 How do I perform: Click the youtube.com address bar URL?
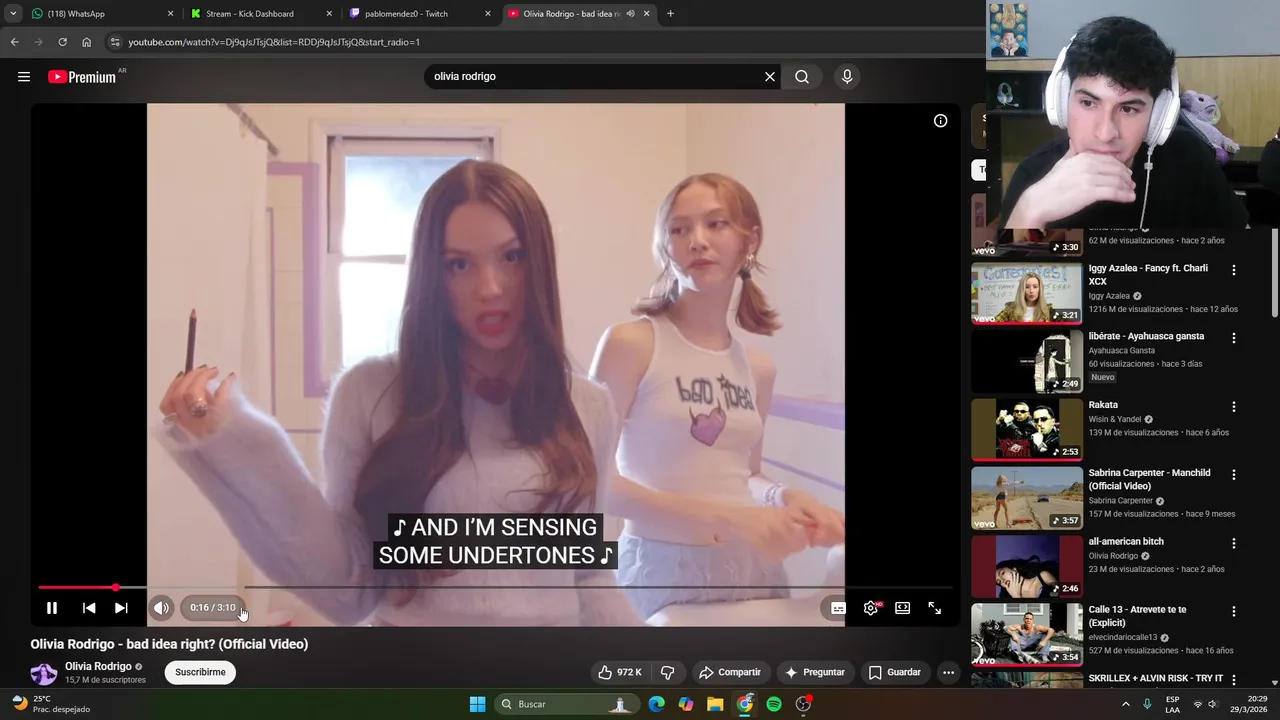[x=274, y=42]
